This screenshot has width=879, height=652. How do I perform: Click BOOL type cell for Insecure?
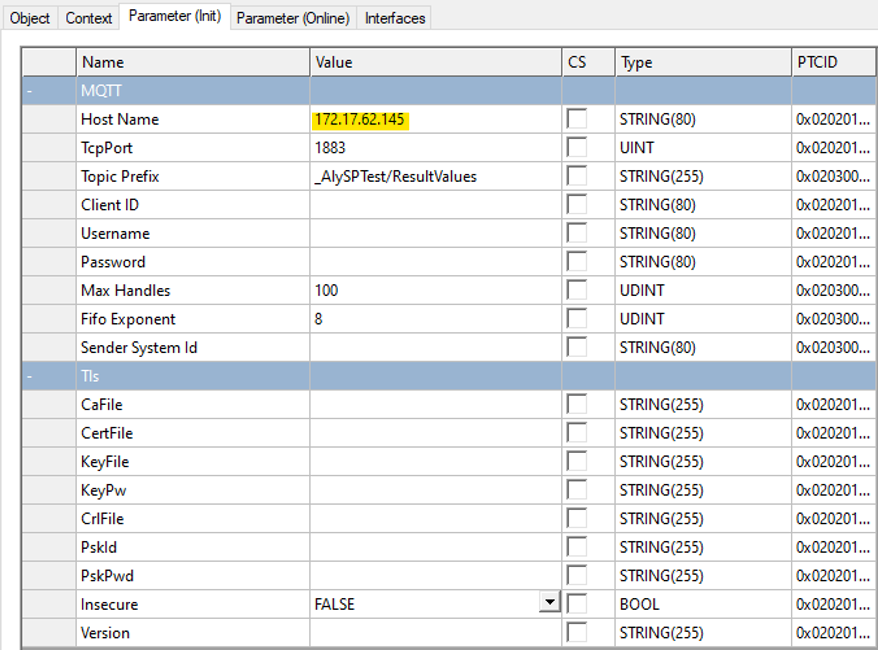(x=703, y=604)
